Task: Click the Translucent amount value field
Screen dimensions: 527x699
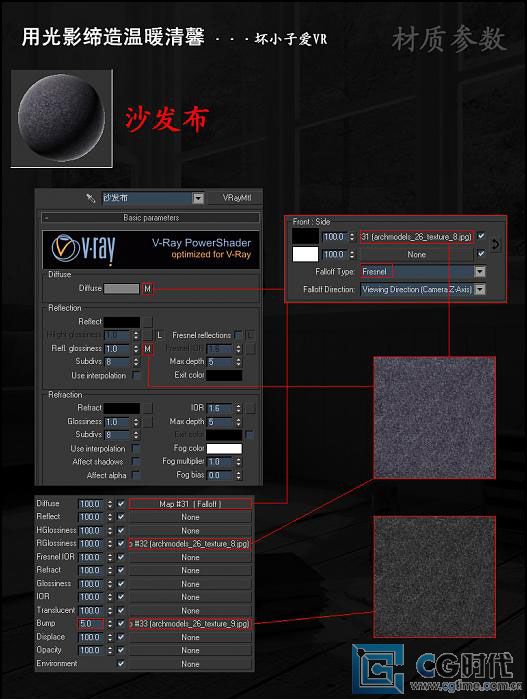Action: point(91,610)
